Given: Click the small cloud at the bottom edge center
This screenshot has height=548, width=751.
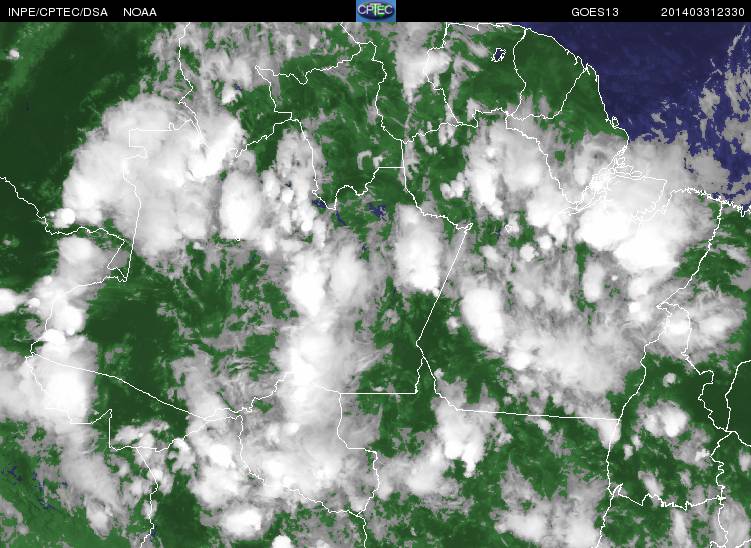Looking at the screenshot, I should 283,541.
